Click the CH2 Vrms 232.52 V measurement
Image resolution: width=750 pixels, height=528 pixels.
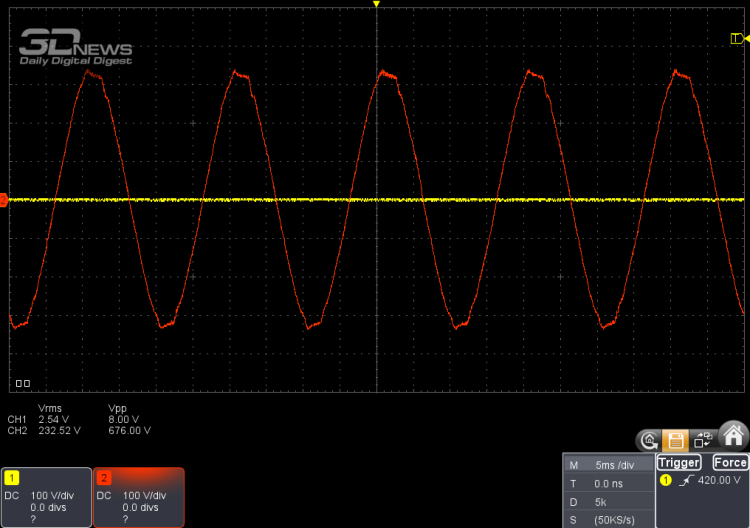pos(59,430)
